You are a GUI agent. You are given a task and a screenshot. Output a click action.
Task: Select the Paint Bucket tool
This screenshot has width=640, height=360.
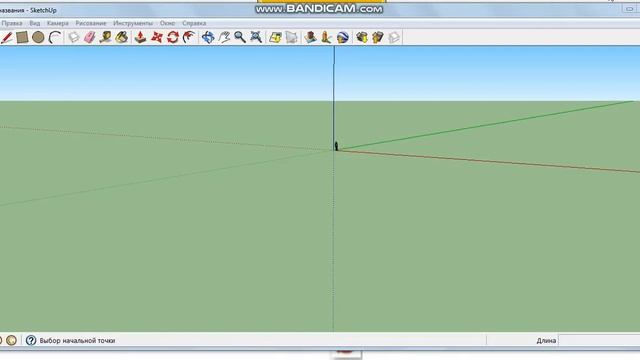tap(121, 38)
